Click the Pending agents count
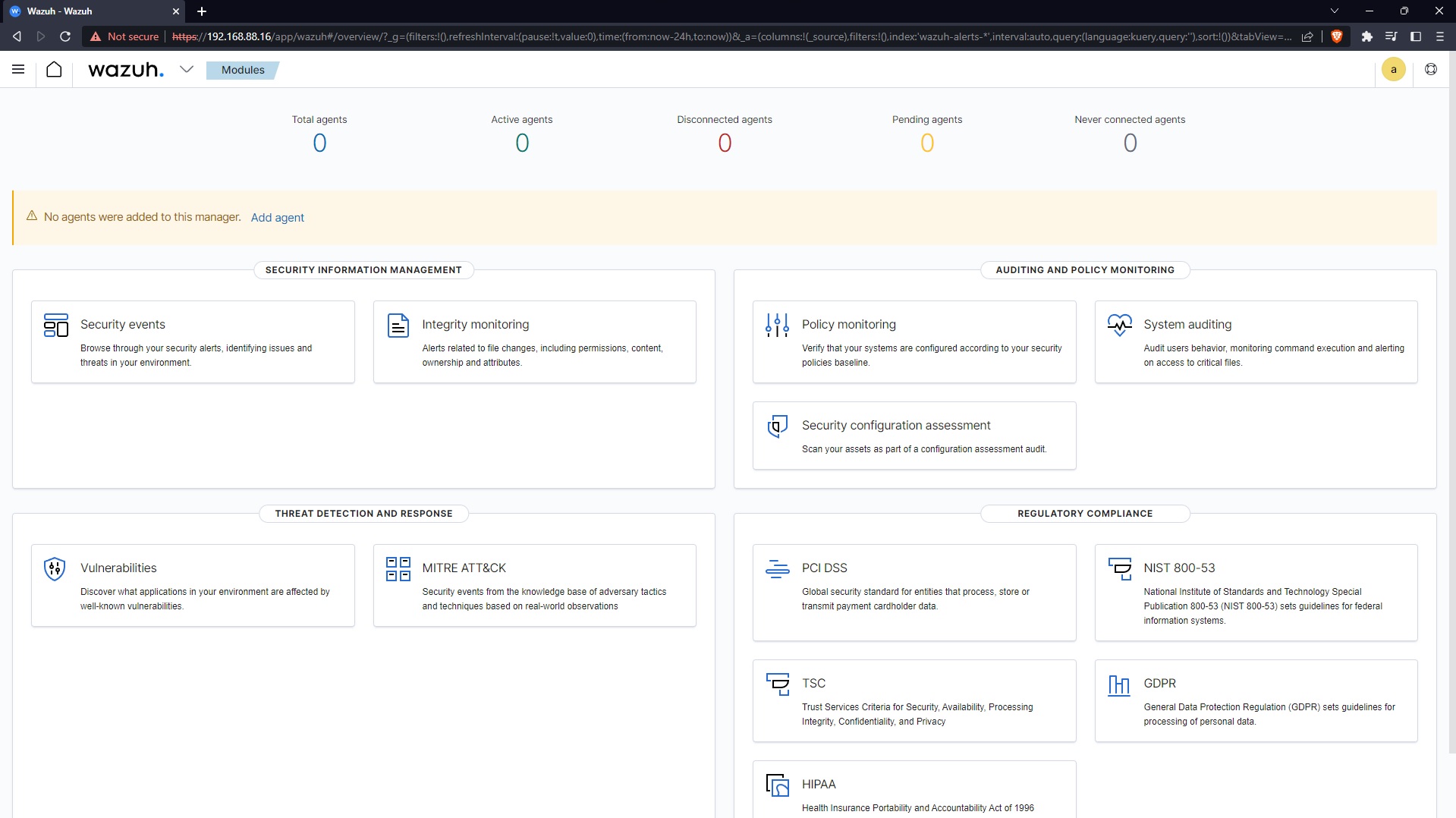 tap(927, 143)
